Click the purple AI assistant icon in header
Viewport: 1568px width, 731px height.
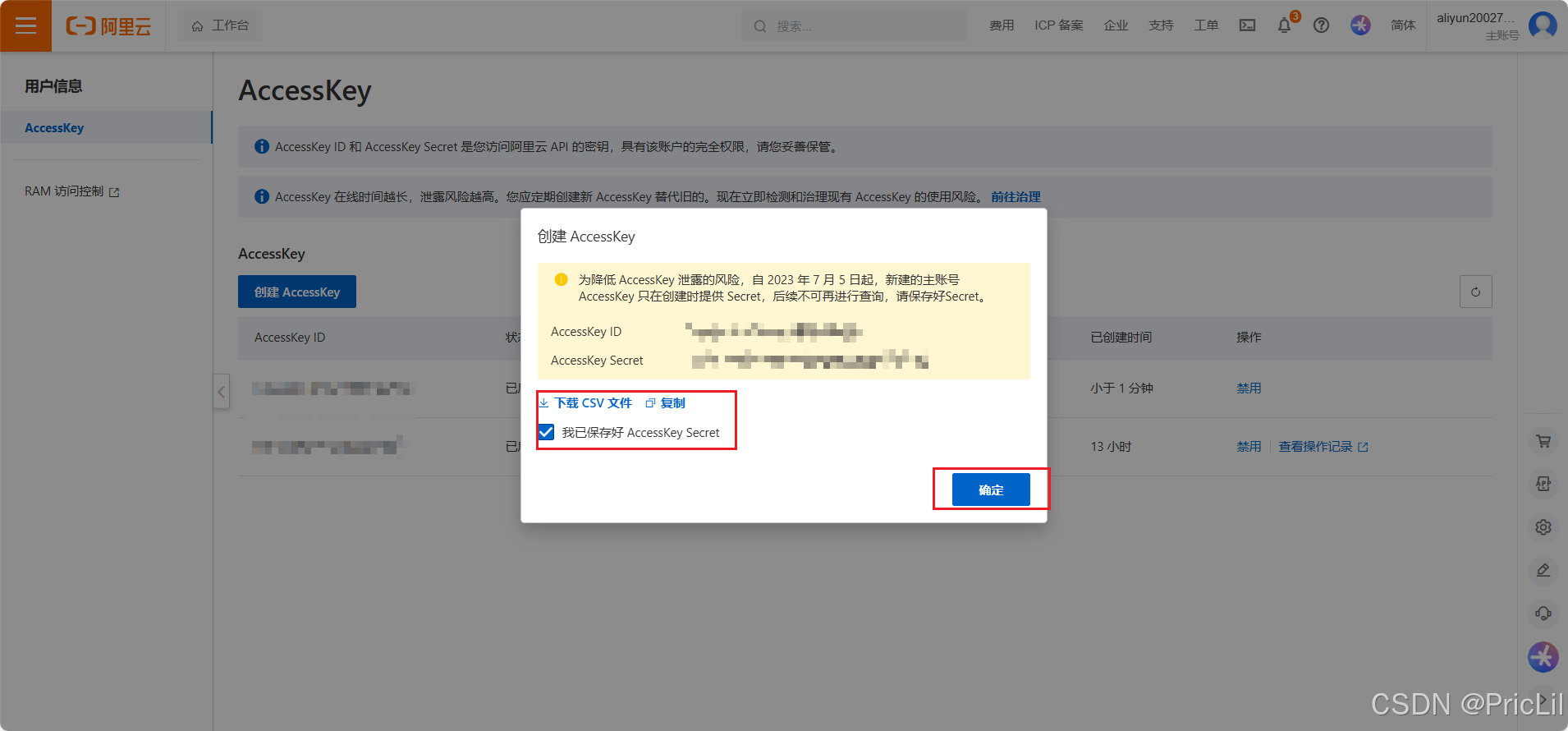coord(1360,25)
